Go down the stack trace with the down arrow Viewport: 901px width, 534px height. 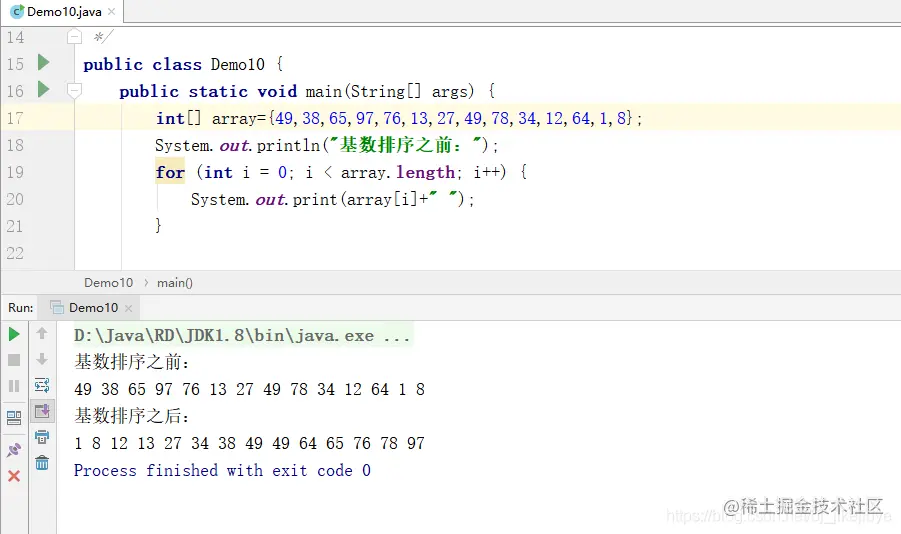[42, 359]
